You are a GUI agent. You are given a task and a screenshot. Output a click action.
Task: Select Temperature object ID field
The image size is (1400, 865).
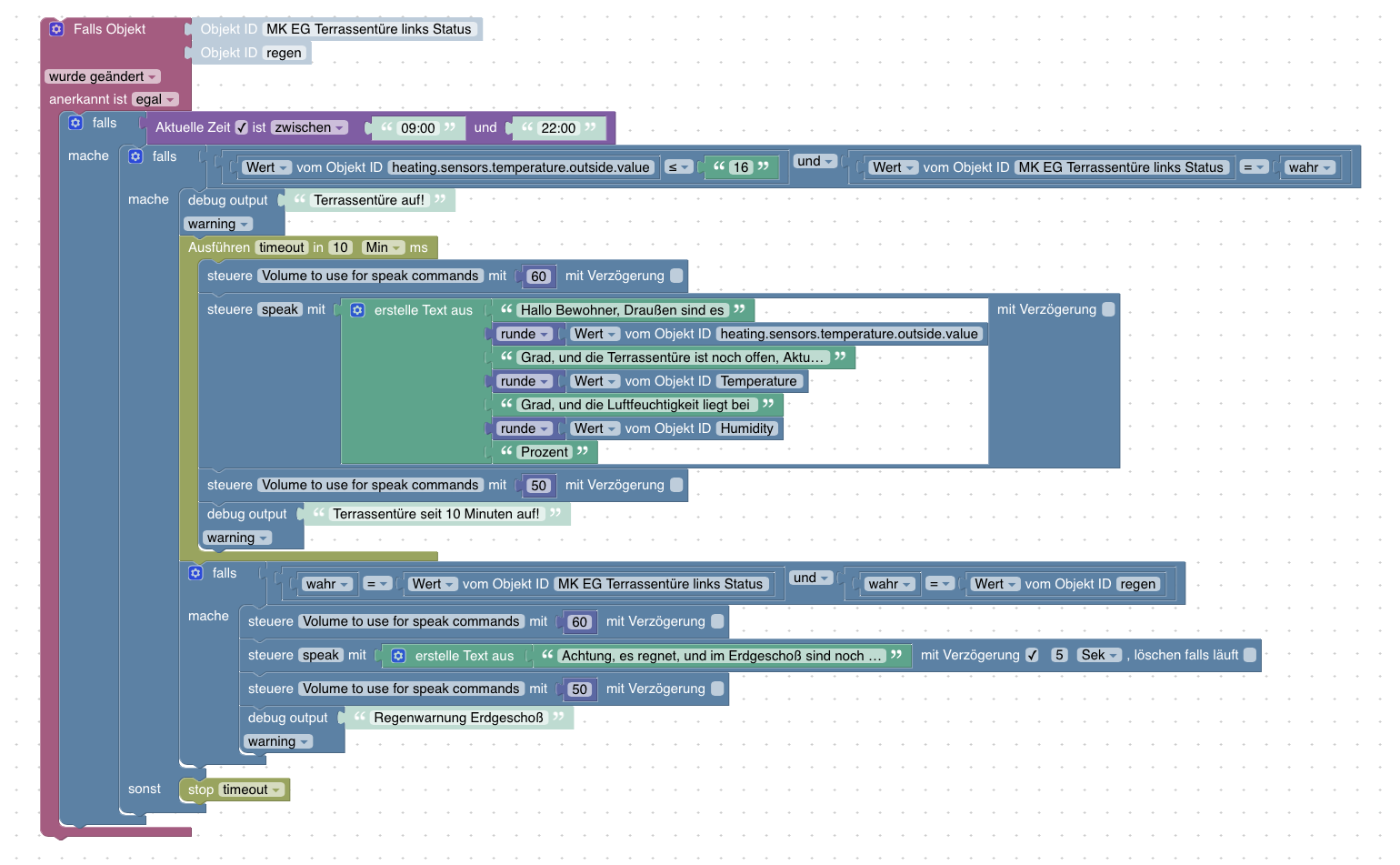759,381
